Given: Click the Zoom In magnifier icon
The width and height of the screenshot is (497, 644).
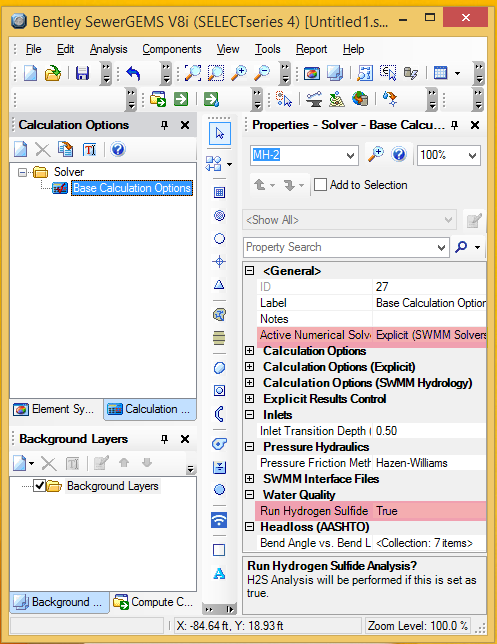Looking at the screenshot, I should 239,73.
